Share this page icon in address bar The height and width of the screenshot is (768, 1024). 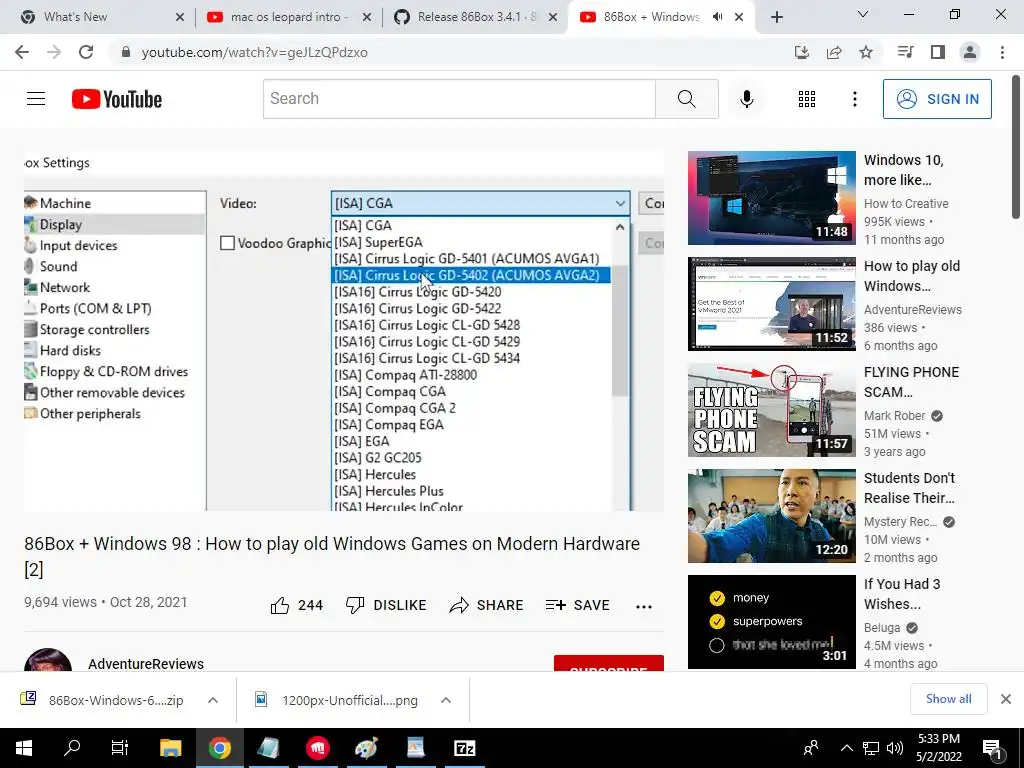[x=834, y=52]
